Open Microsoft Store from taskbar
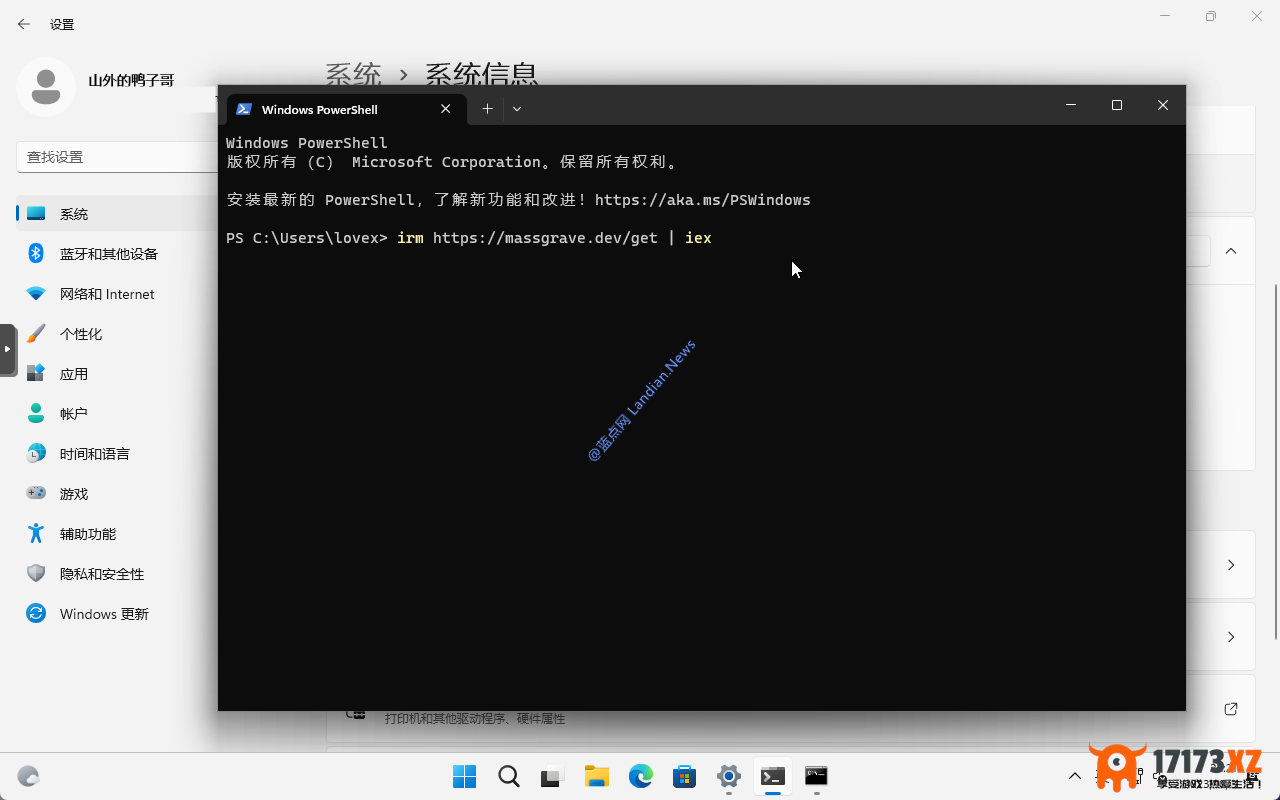Viewport: 1280px width, 800px height. 685,776
